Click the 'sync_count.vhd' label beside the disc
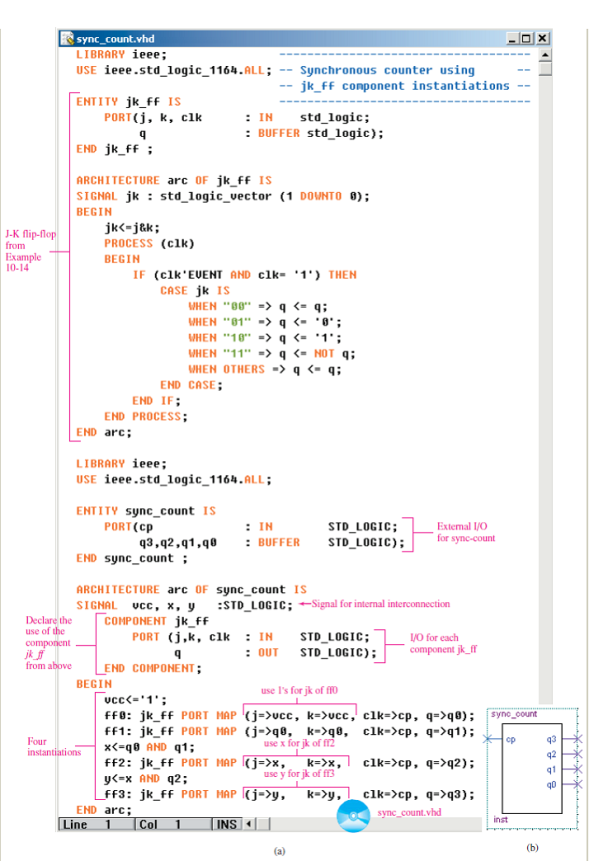Viewport: 590px width, 861px height. click(409, 812)
